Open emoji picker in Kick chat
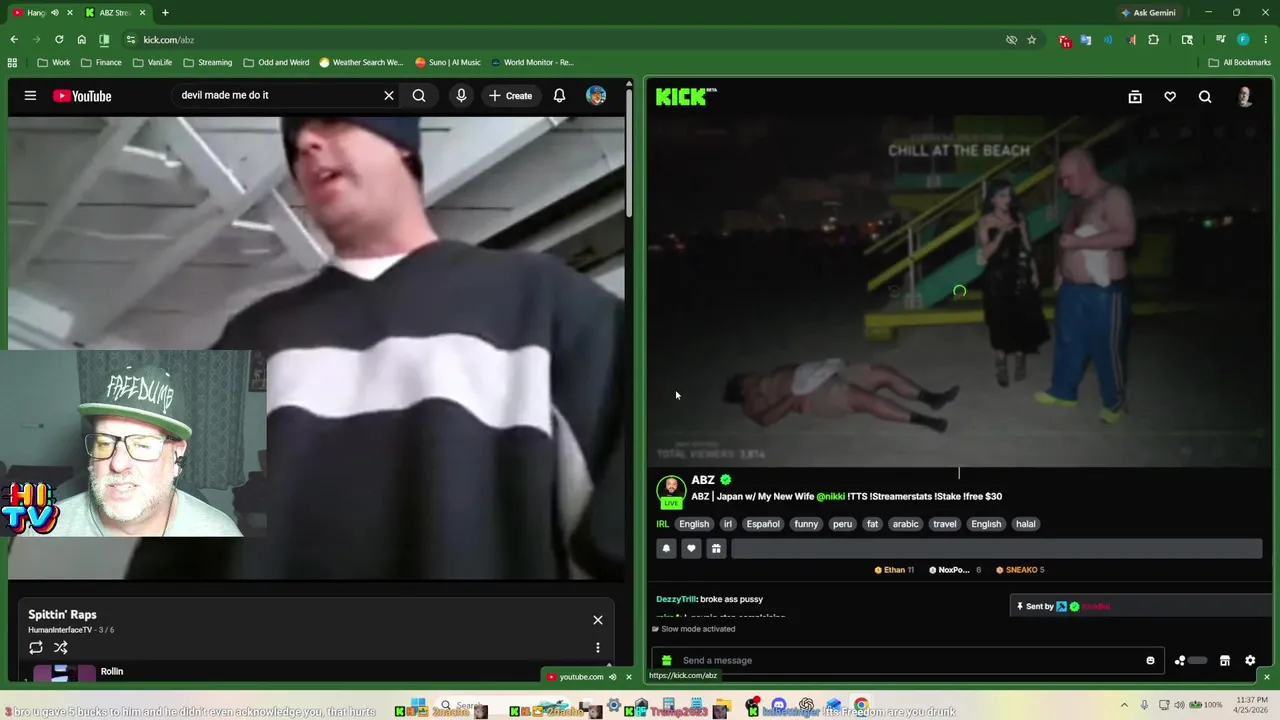 tap(1150, 660)
